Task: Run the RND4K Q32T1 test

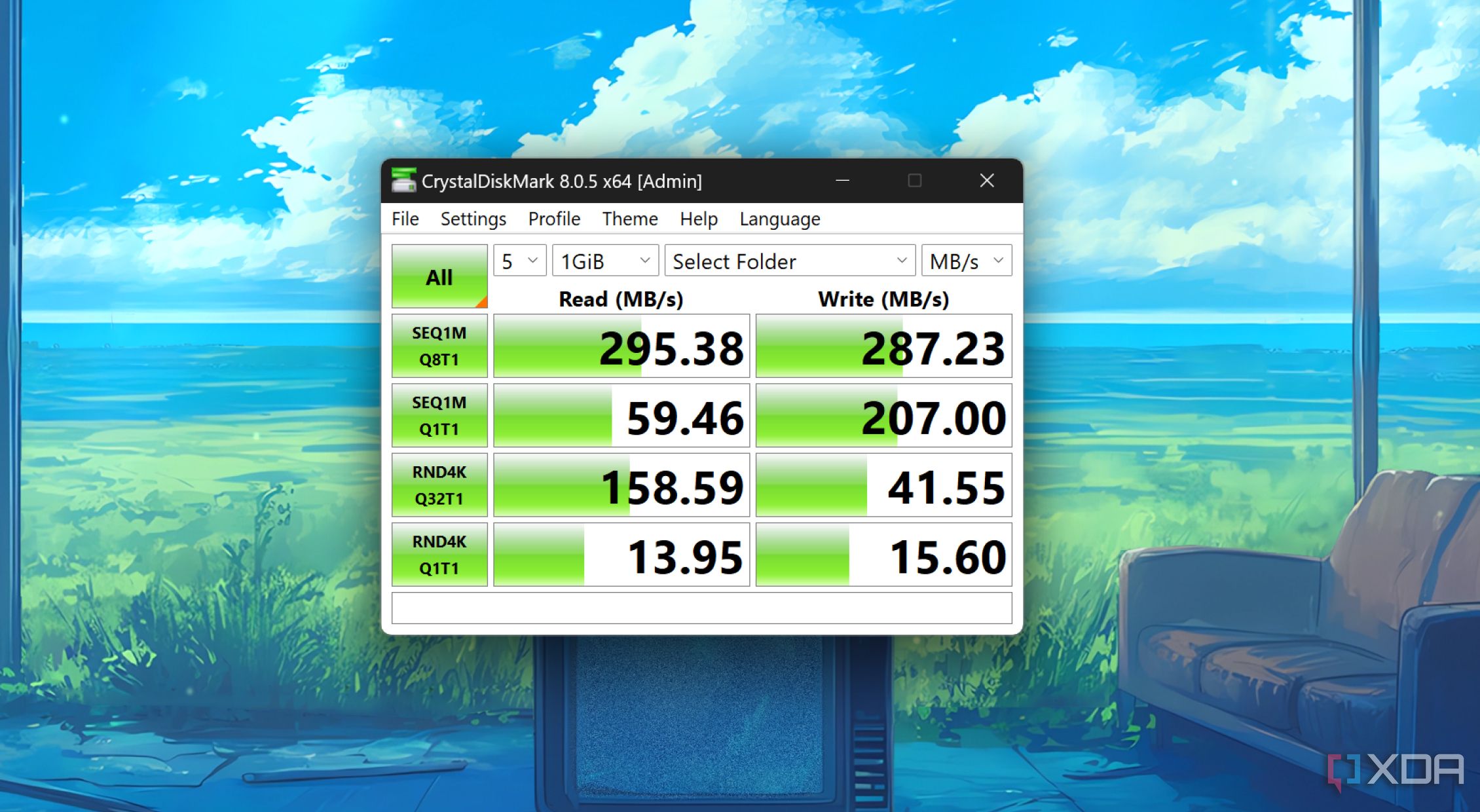Action: [439, 485]
